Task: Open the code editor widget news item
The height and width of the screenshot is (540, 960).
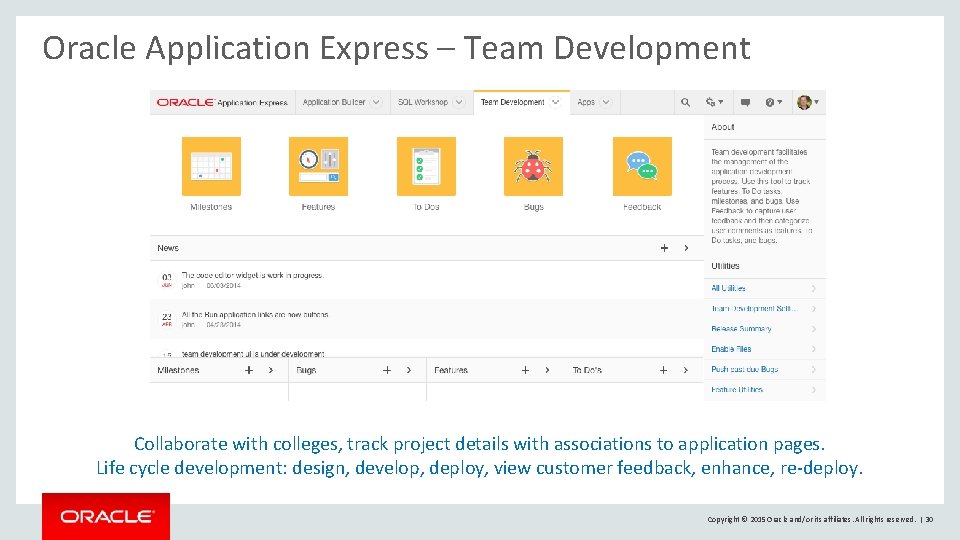Action: (253, 276)
